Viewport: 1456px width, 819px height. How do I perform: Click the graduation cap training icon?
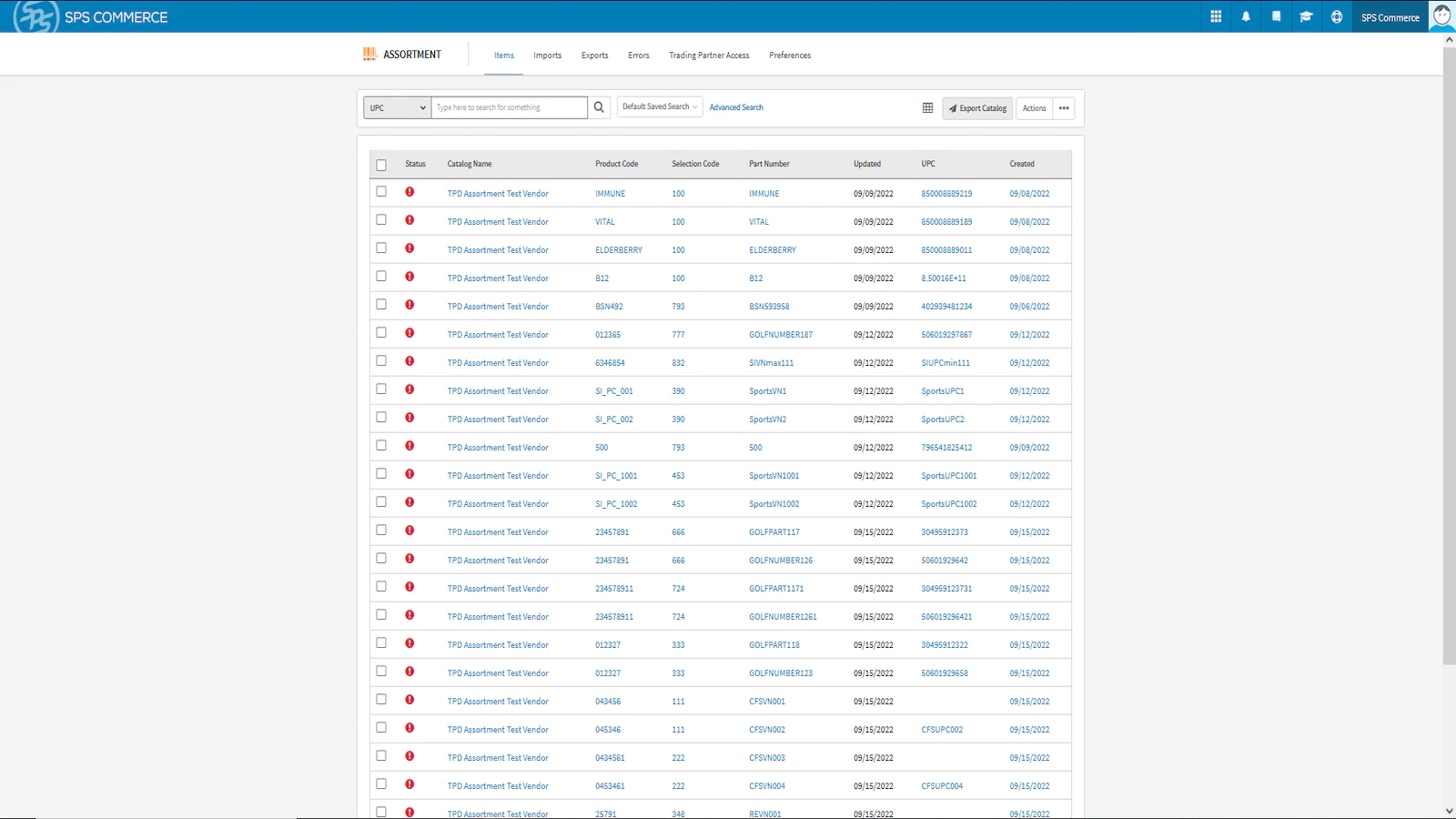coord(1306,16)
